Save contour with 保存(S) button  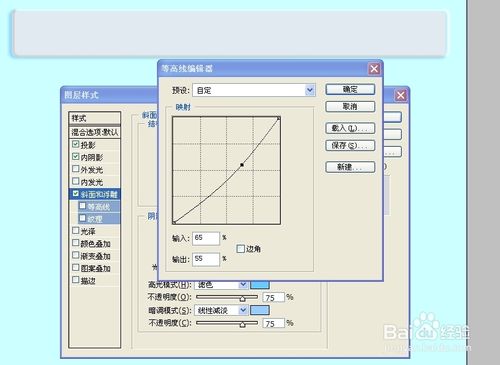pyautogui.click(x=350, y=146)
